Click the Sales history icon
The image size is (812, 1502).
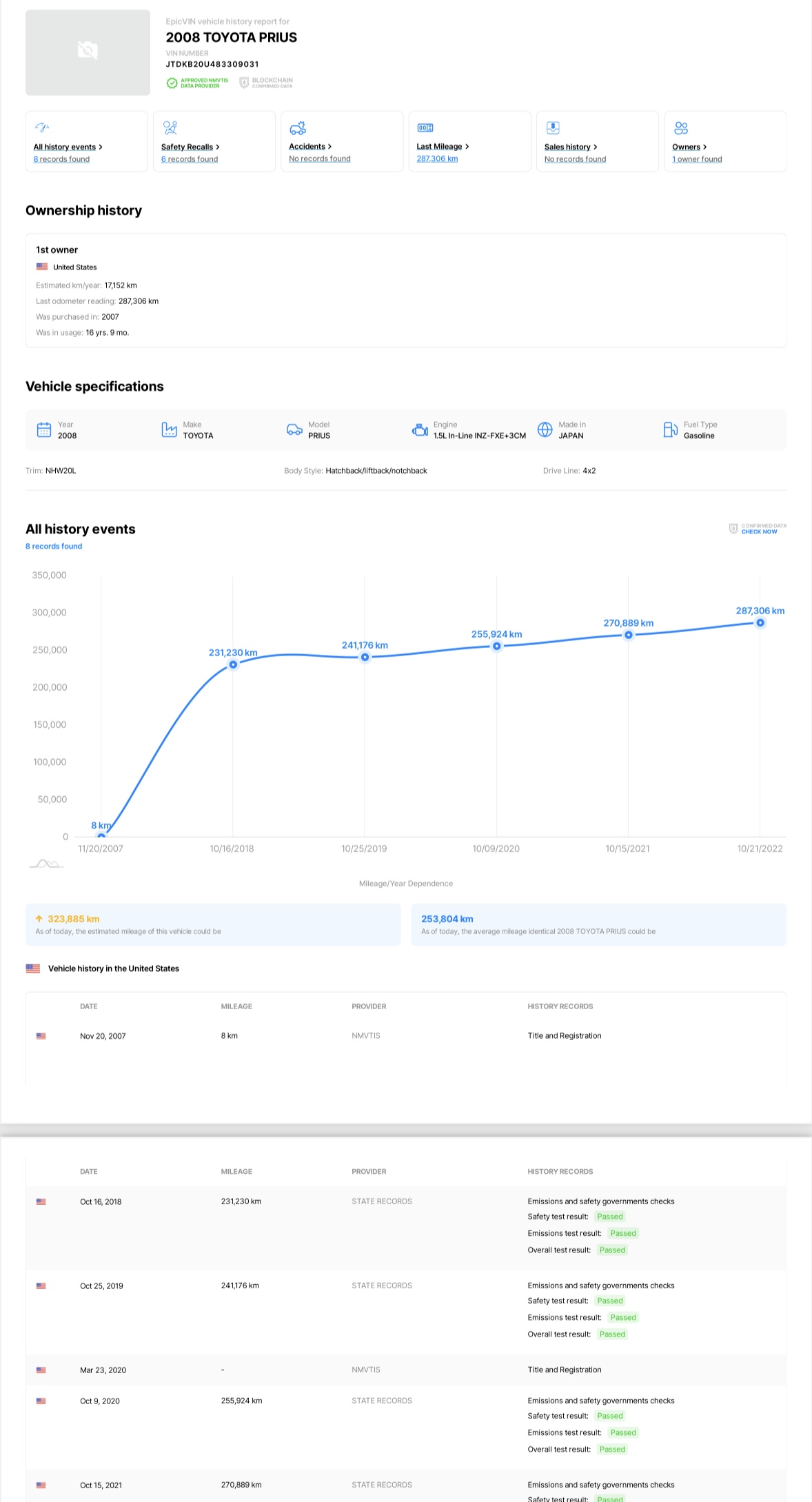coord(552,128)
